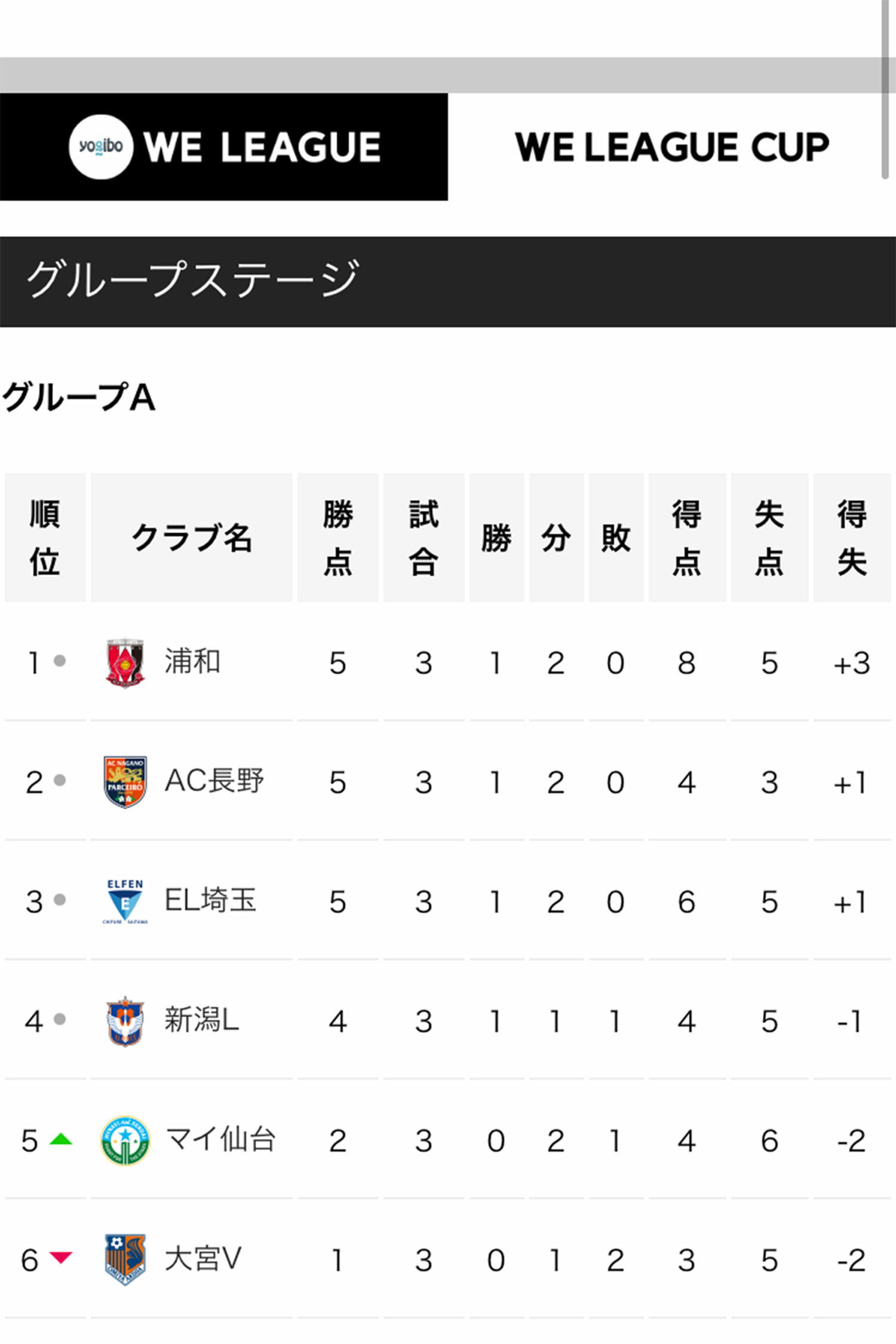Switch to the WE LEAGUE CUP tab
The width and height of the screenshot is (896, 1344).
[672, 147]
